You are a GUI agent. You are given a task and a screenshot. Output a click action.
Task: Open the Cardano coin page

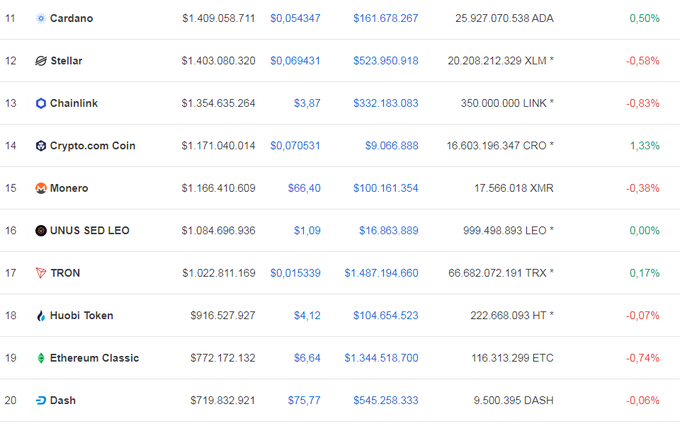click(72, 18)
